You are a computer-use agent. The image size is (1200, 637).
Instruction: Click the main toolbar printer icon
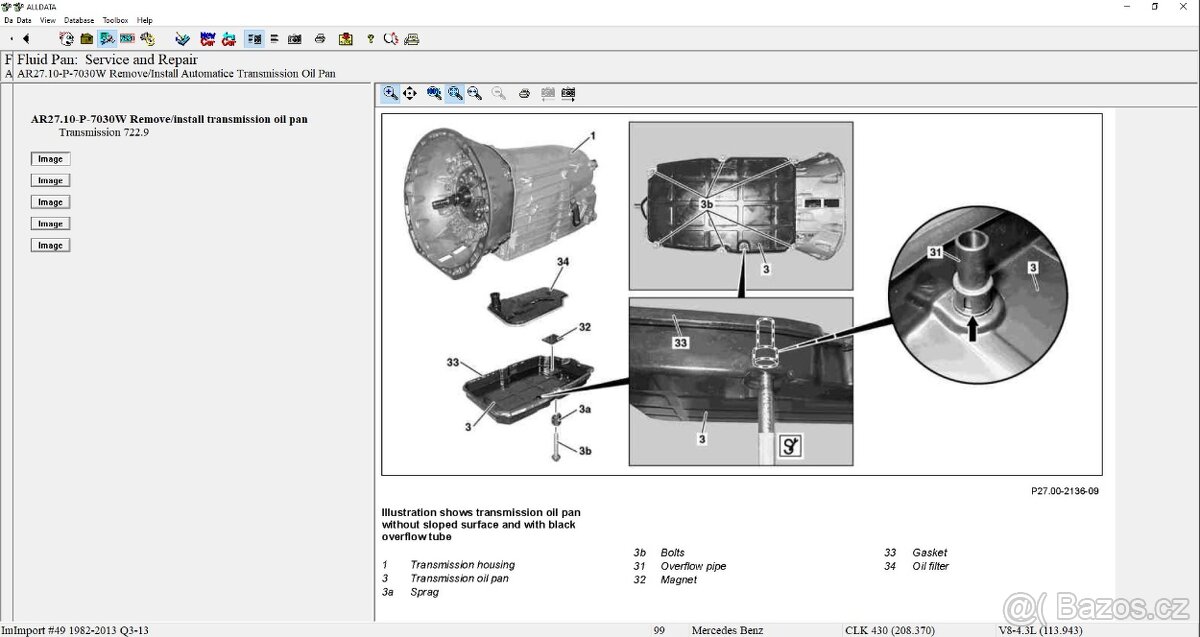click(320, 39)
